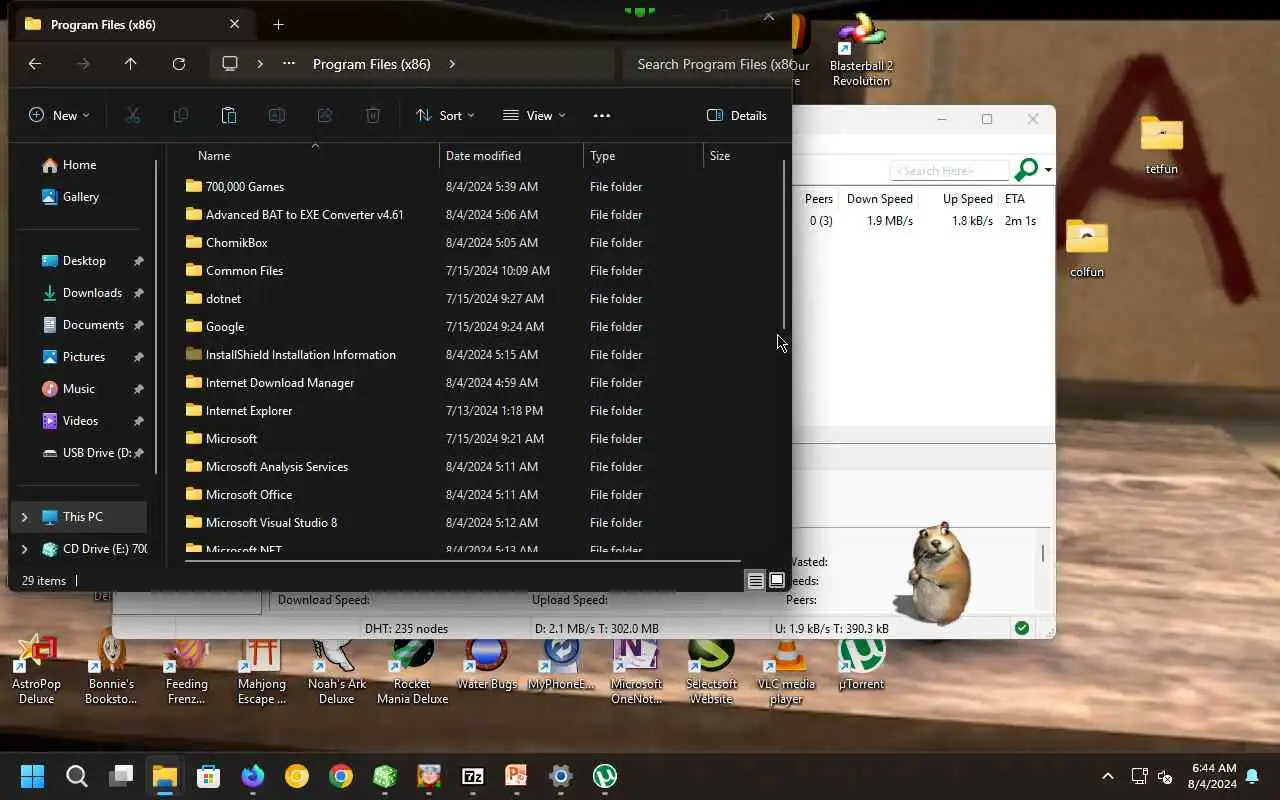Click the Search Program Files (x86) box
The width and height of the screenshot is (1280, 800).
pos(706,64)
